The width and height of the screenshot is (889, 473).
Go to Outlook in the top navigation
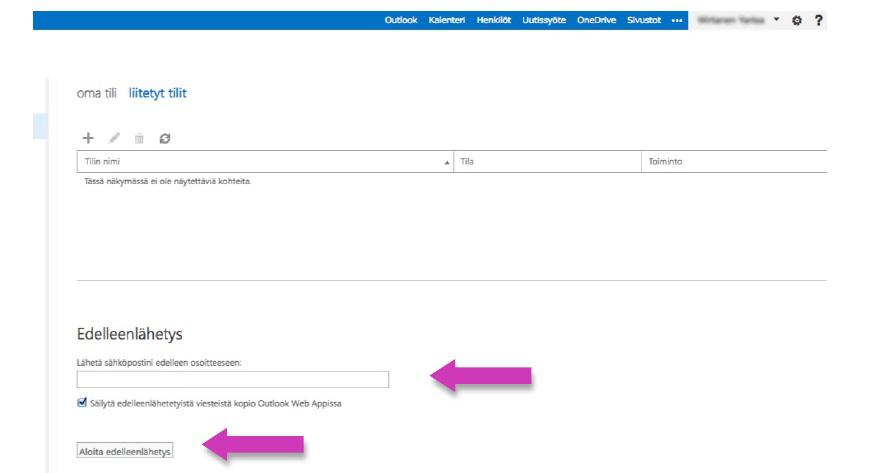(x=401, y=20)
